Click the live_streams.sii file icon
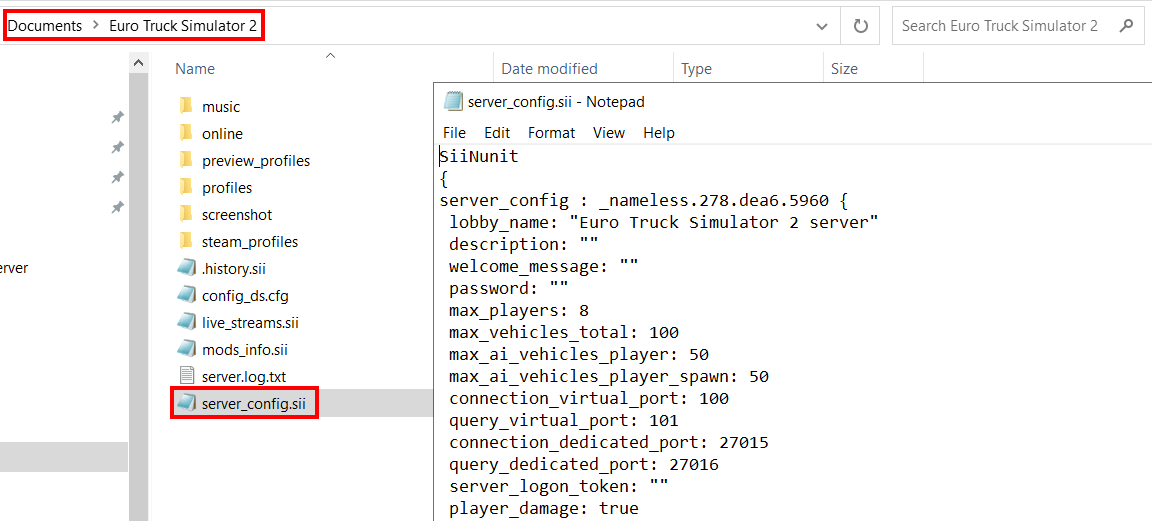Image resolution: width=1152 pixels, height=521 pixels. point(187,322)
